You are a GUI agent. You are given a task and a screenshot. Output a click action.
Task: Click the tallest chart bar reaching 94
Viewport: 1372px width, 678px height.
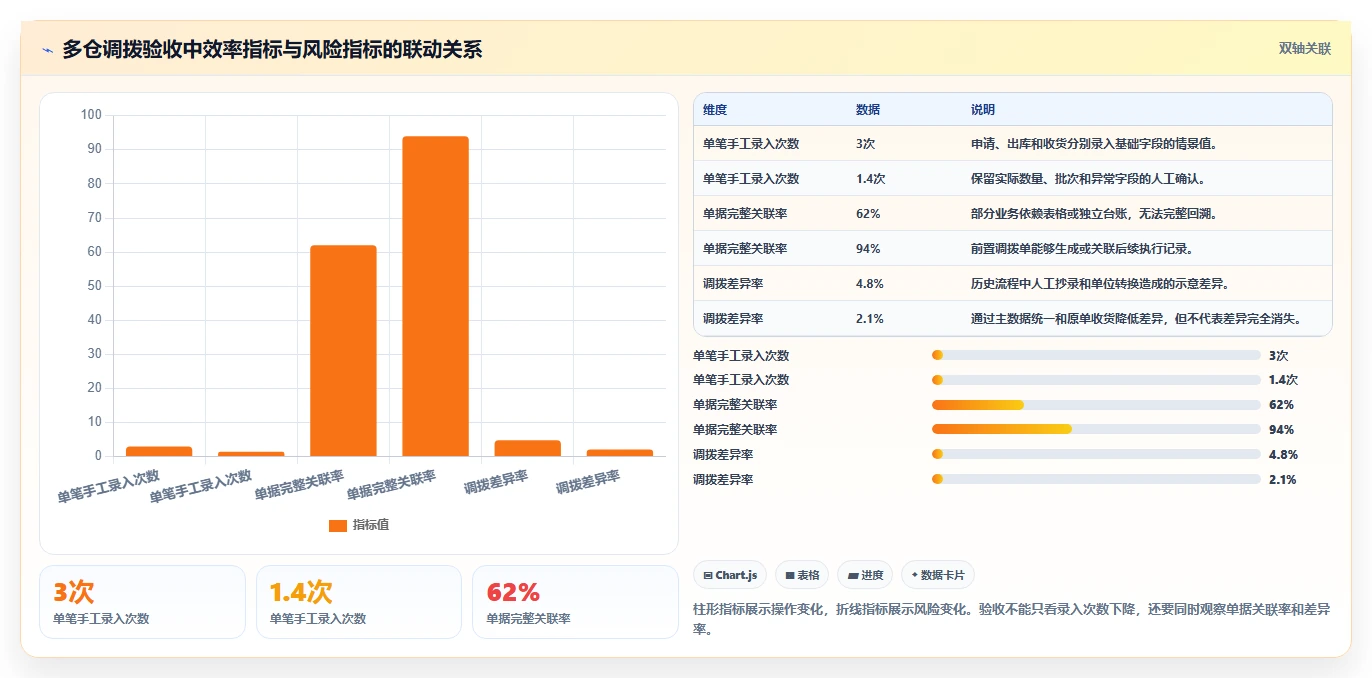click(435, 296)
